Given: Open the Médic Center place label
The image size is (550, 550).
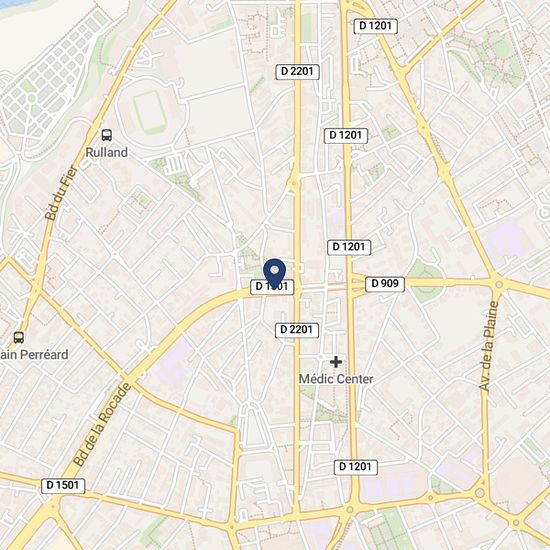Looking at the screenshot, I should click(x=336, y=379).
